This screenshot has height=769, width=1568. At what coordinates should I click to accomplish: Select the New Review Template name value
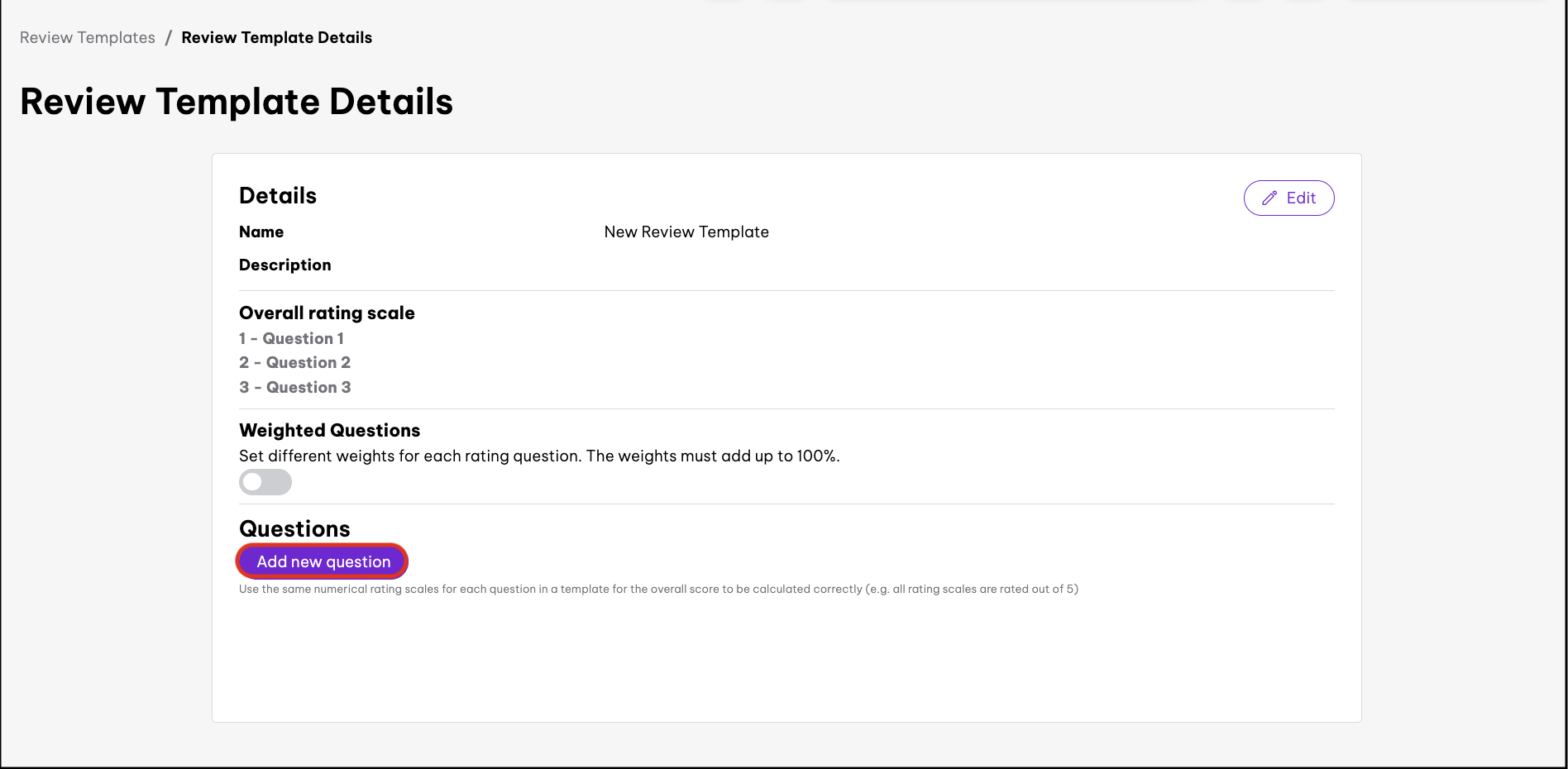point(686,232)
